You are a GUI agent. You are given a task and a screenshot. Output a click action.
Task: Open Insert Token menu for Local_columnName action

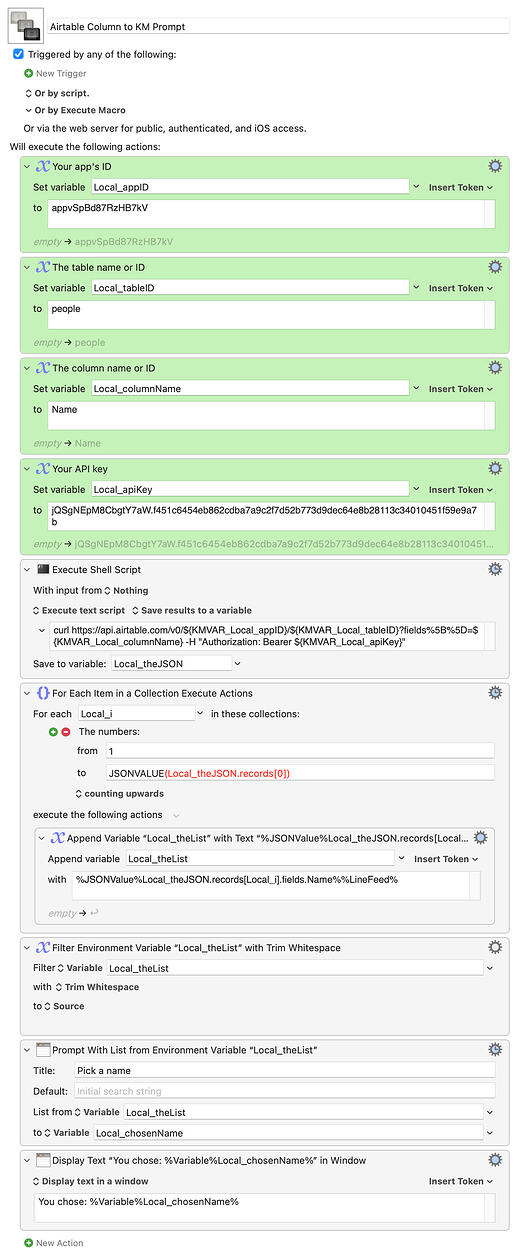[x=461, y=389]
